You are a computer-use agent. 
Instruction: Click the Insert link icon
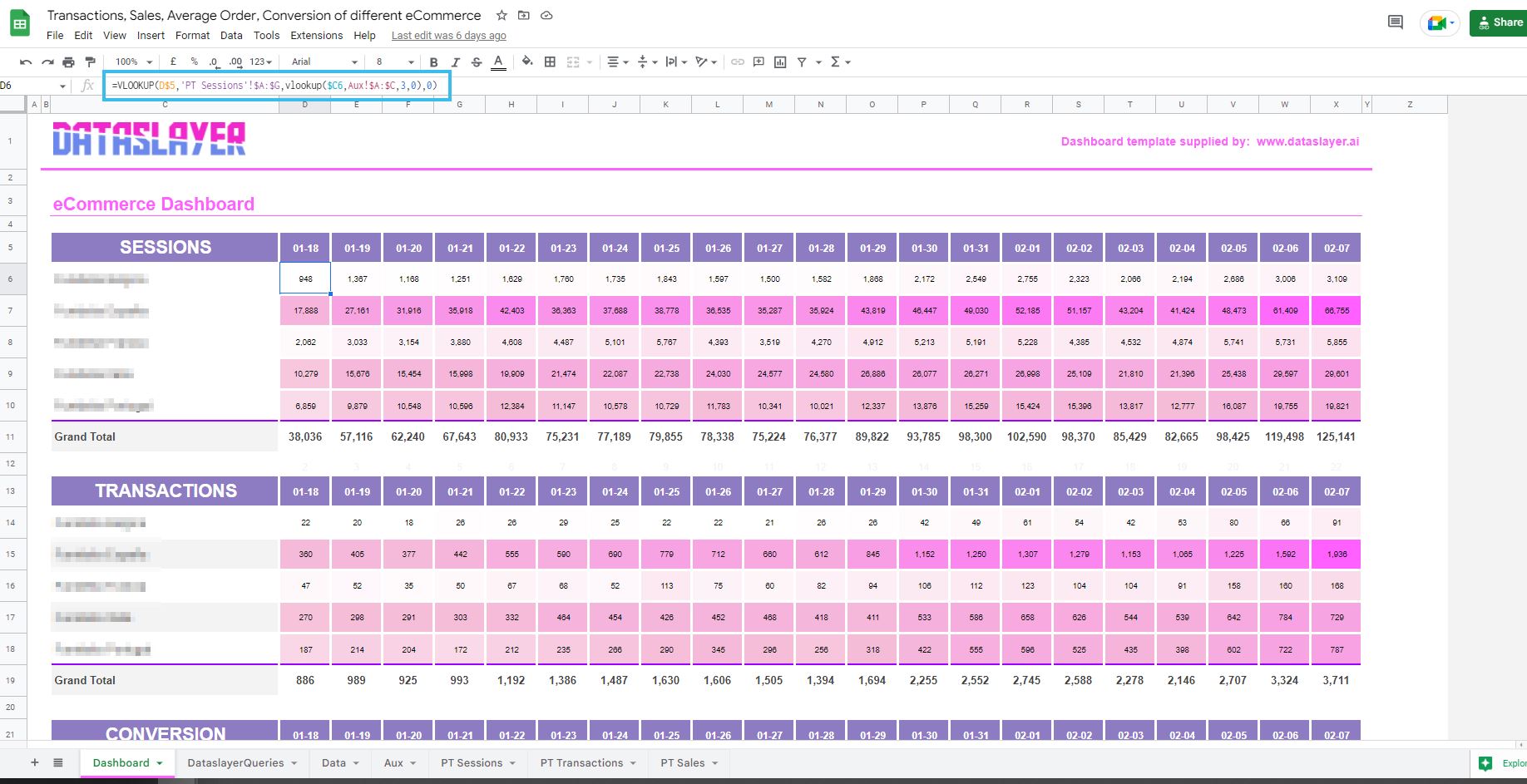[x=737, y=62]
